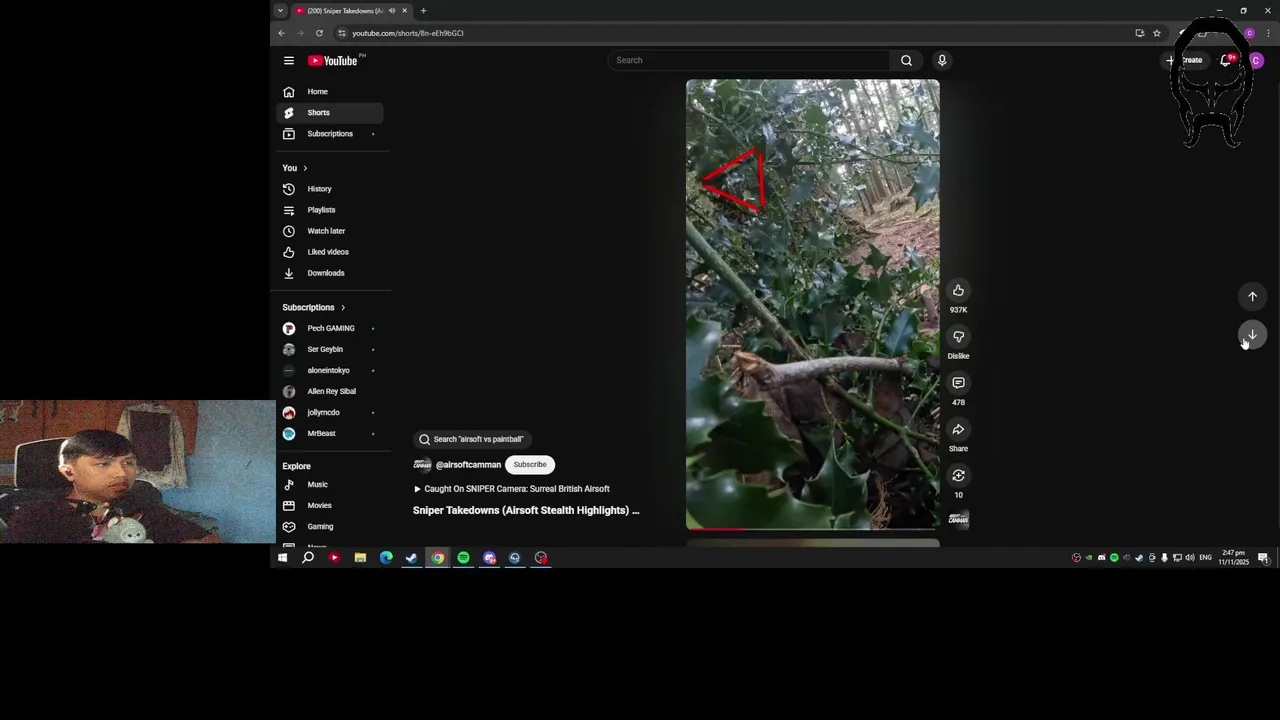Open airsoftcamman channel avatar
This screenshot has height=720, width=1280.
pos(422,465)
